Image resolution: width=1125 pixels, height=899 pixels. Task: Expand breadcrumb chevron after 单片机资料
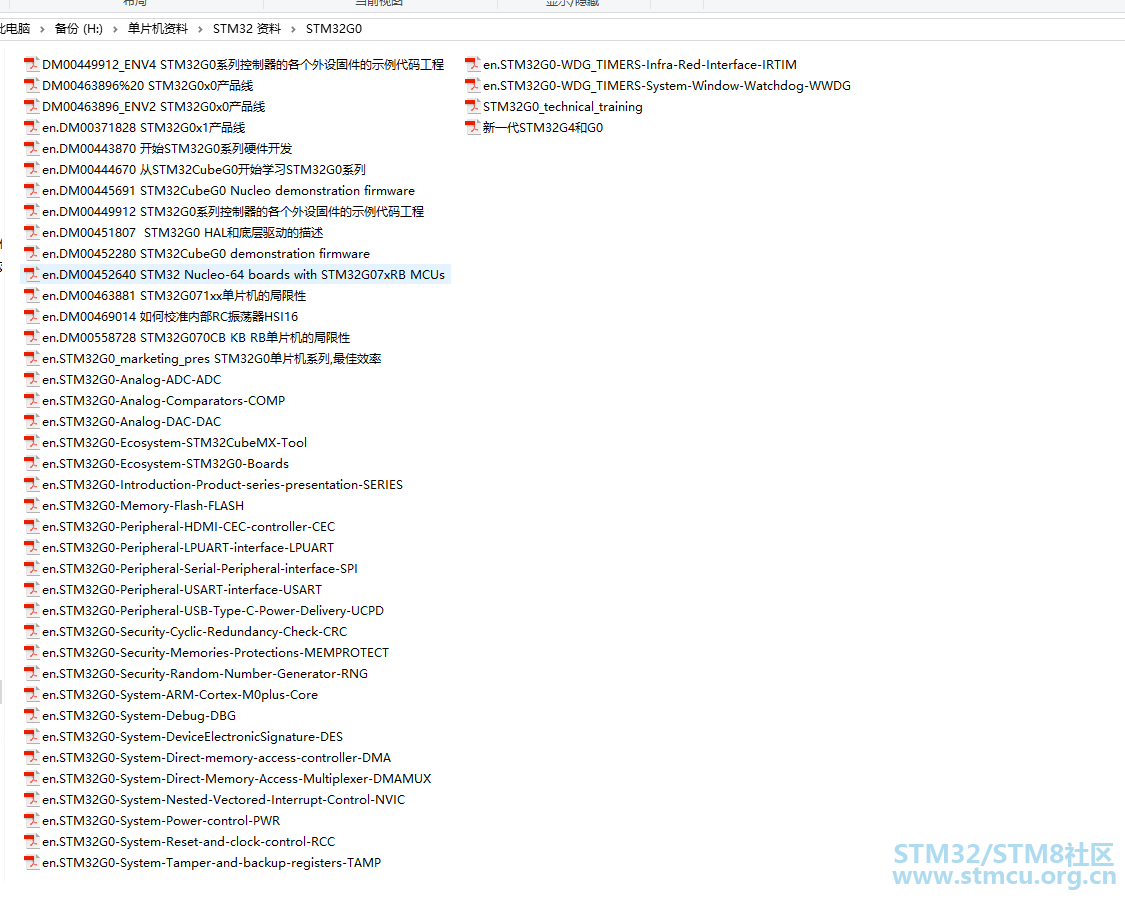coord(200,29)
